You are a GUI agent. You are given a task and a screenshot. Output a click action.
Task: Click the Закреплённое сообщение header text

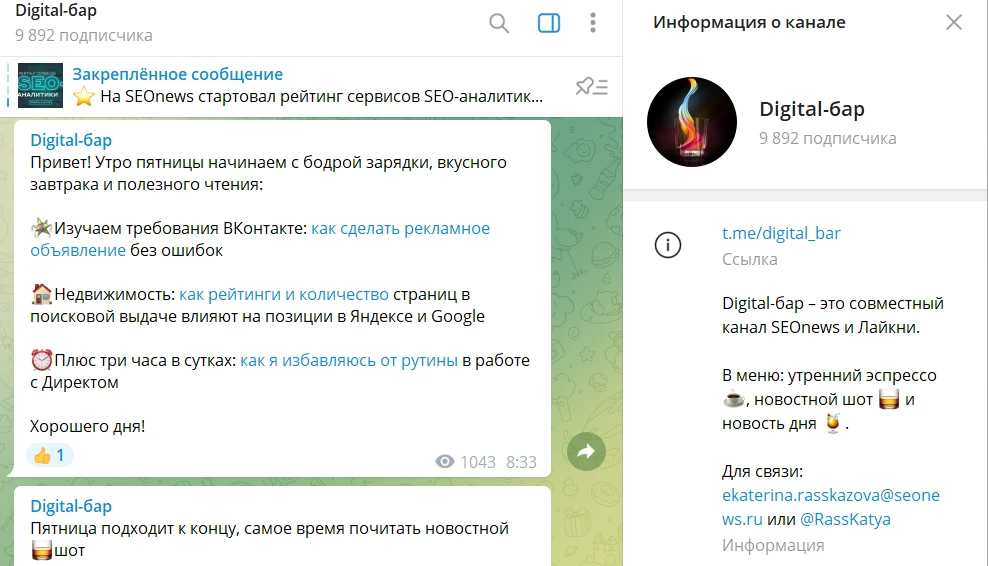pyautogui.click(x=178, y=74)
